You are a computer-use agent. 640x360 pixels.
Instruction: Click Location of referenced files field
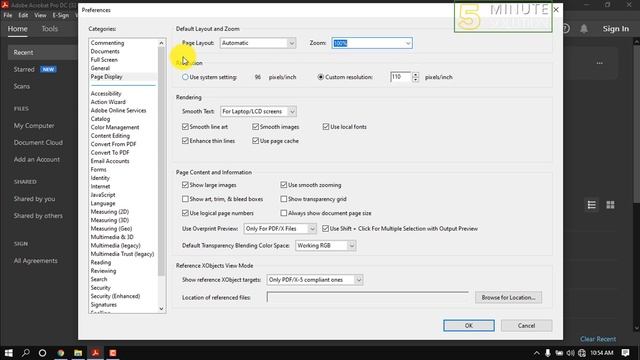point(367,297)
